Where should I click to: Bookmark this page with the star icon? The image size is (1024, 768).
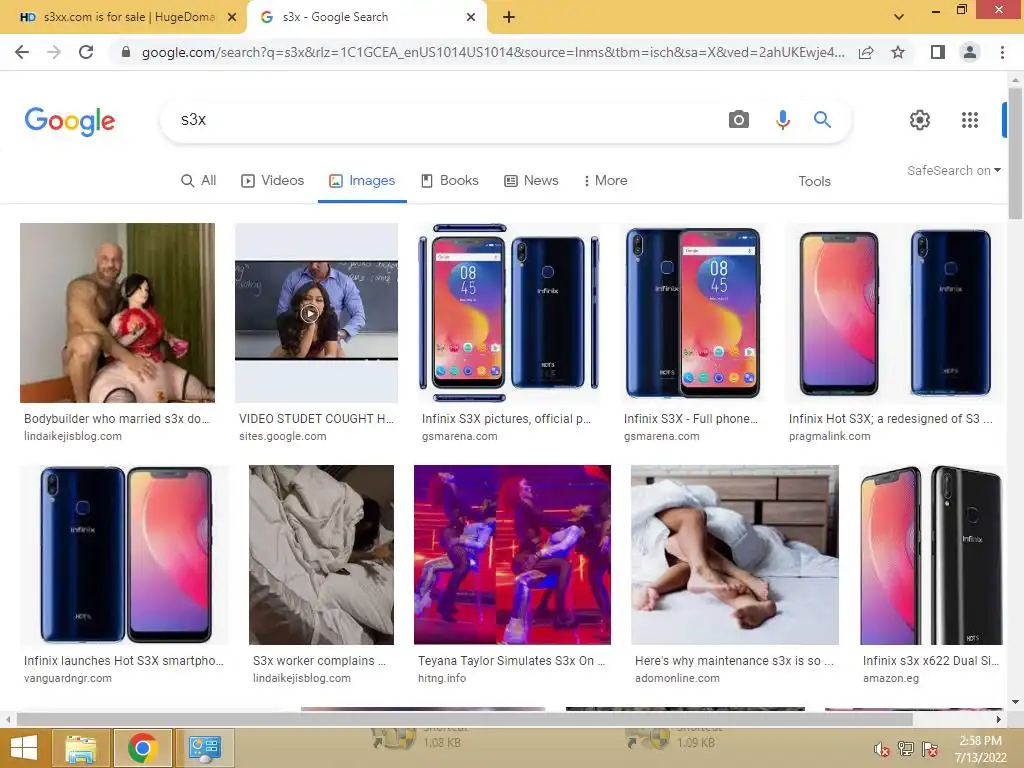(x=898, y=52)
